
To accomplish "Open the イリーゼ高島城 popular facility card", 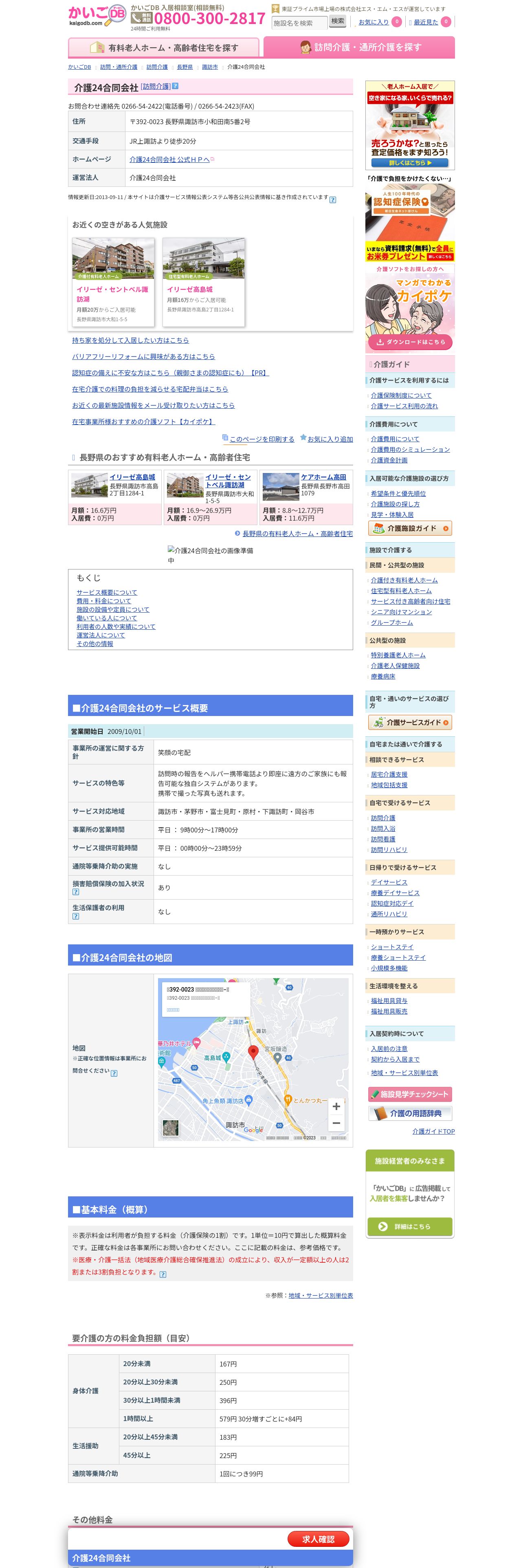I will (x=203, y=282).
